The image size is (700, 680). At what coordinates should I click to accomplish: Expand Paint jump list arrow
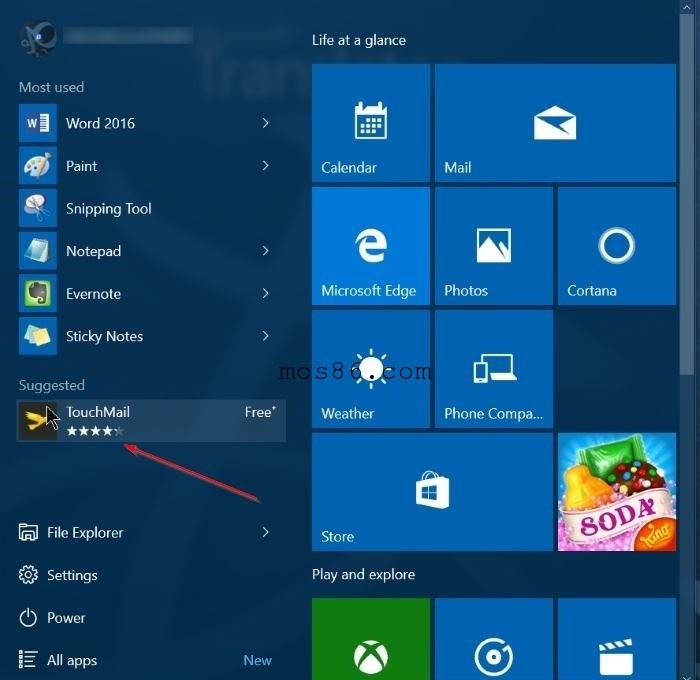click(266, 166)
